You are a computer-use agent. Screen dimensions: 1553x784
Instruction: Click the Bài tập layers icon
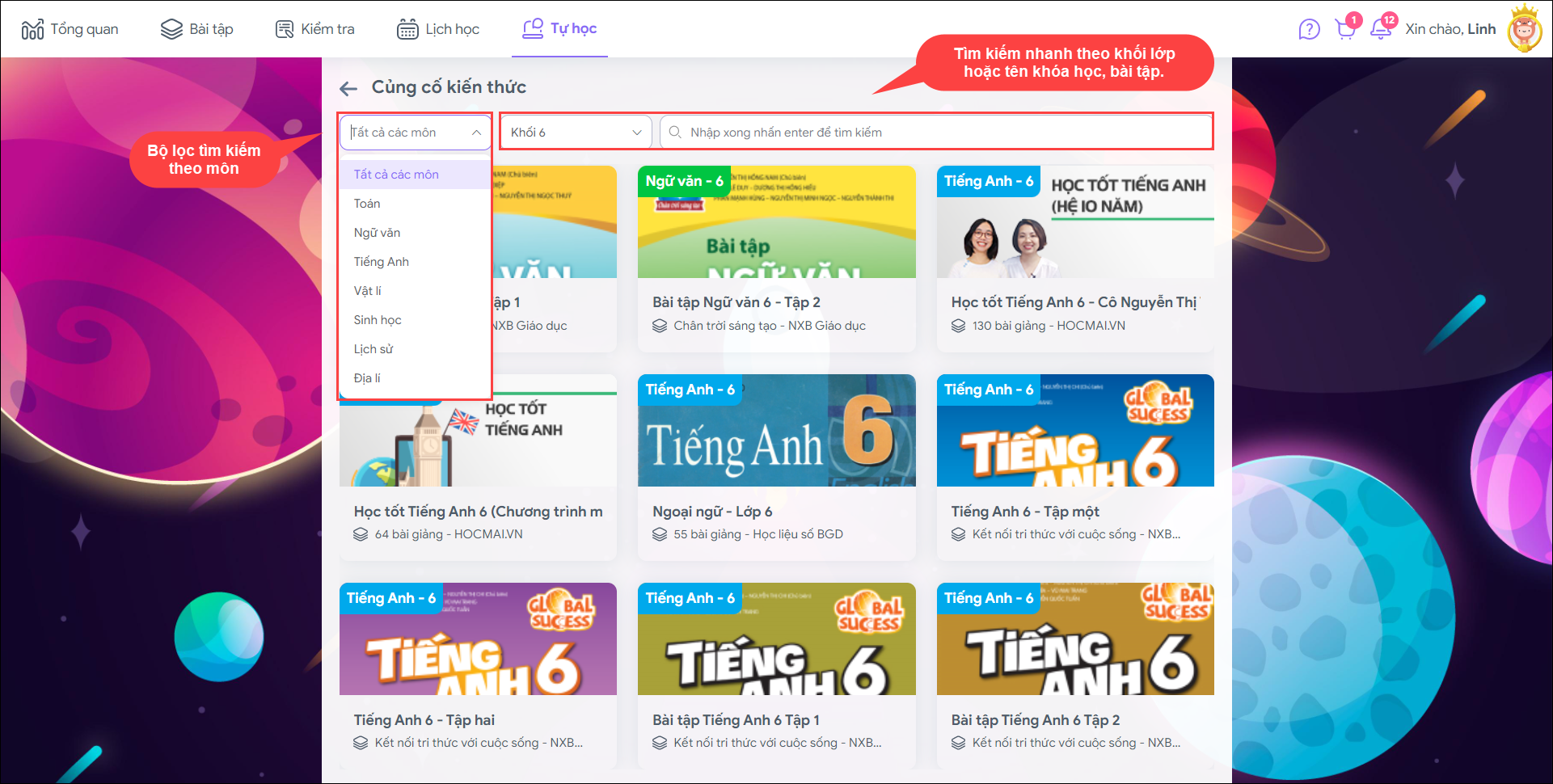click(x=171, y=29)
